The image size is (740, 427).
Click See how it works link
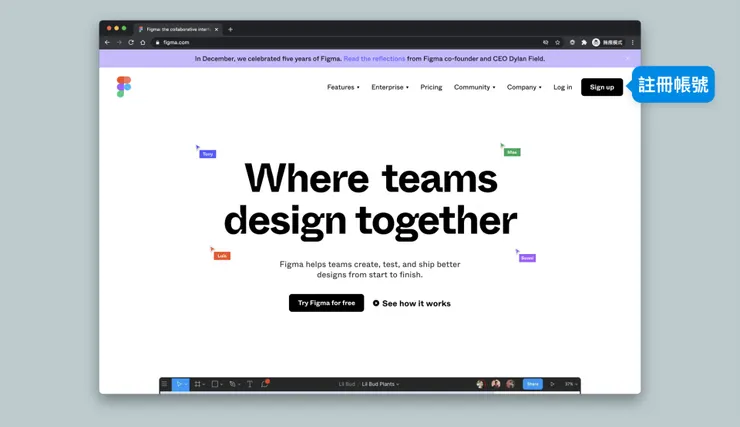click(416, 303)
